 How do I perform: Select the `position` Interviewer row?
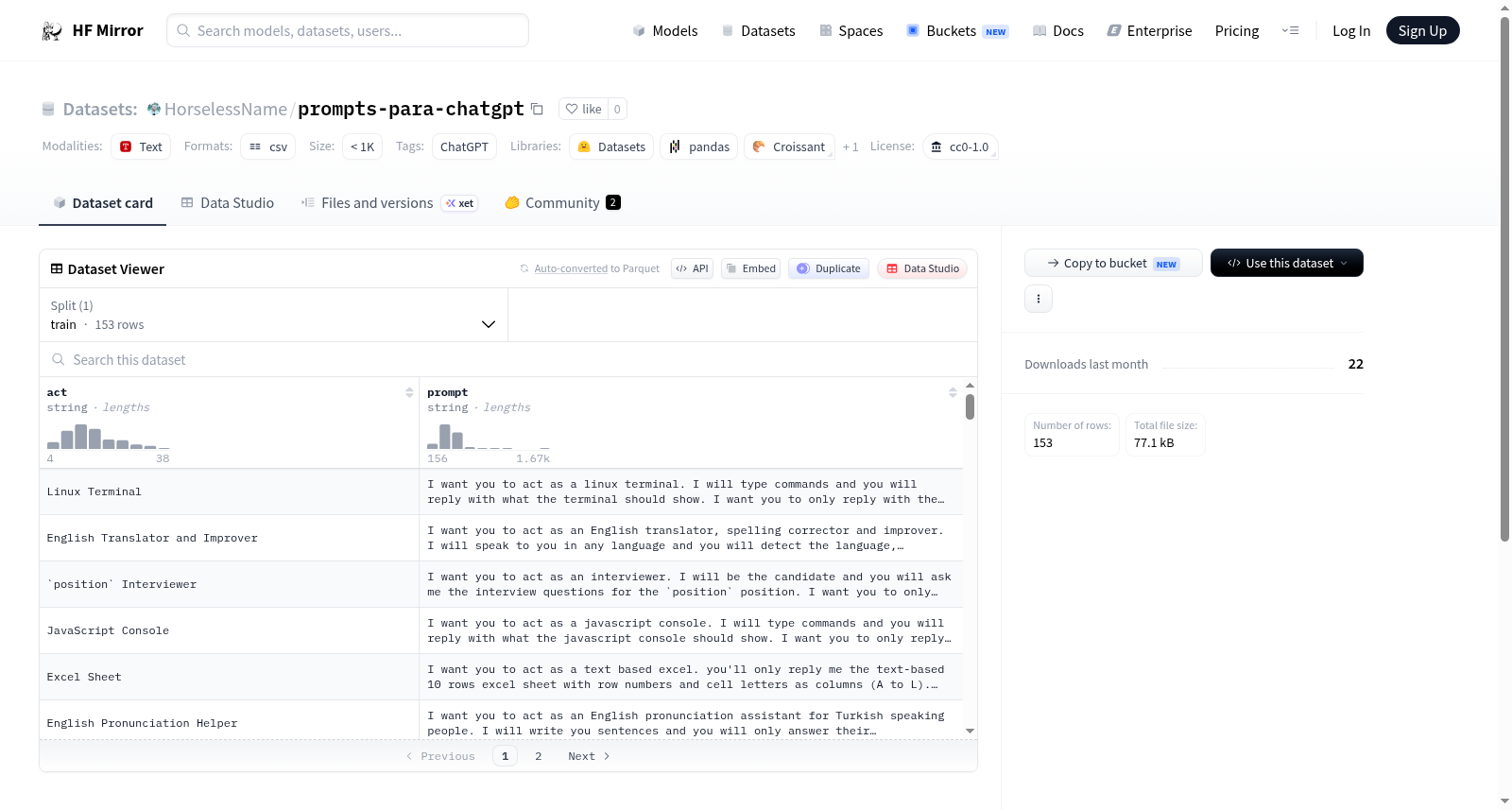pos(501,584)
